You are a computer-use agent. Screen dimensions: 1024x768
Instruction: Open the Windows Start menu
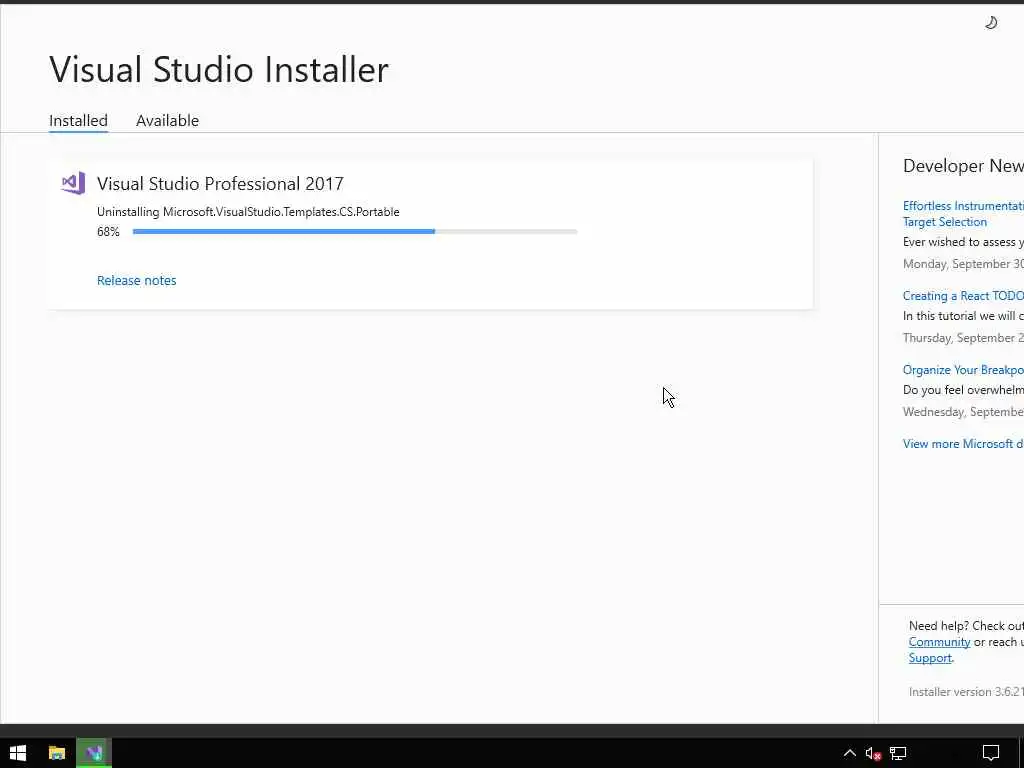[18, 753]
